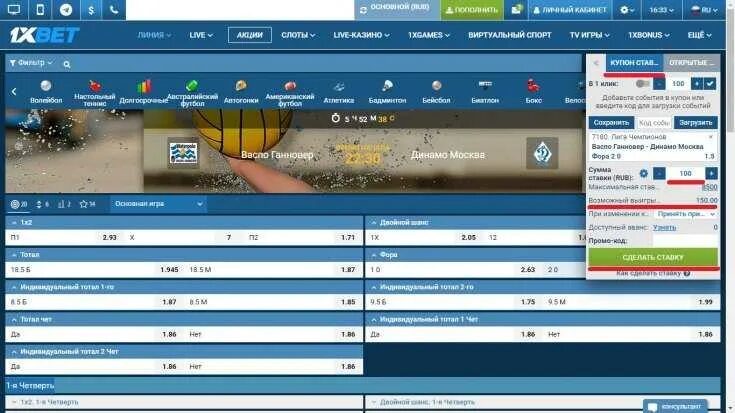
Task: Select Волейбол sport icon
Action: [46, 91]
